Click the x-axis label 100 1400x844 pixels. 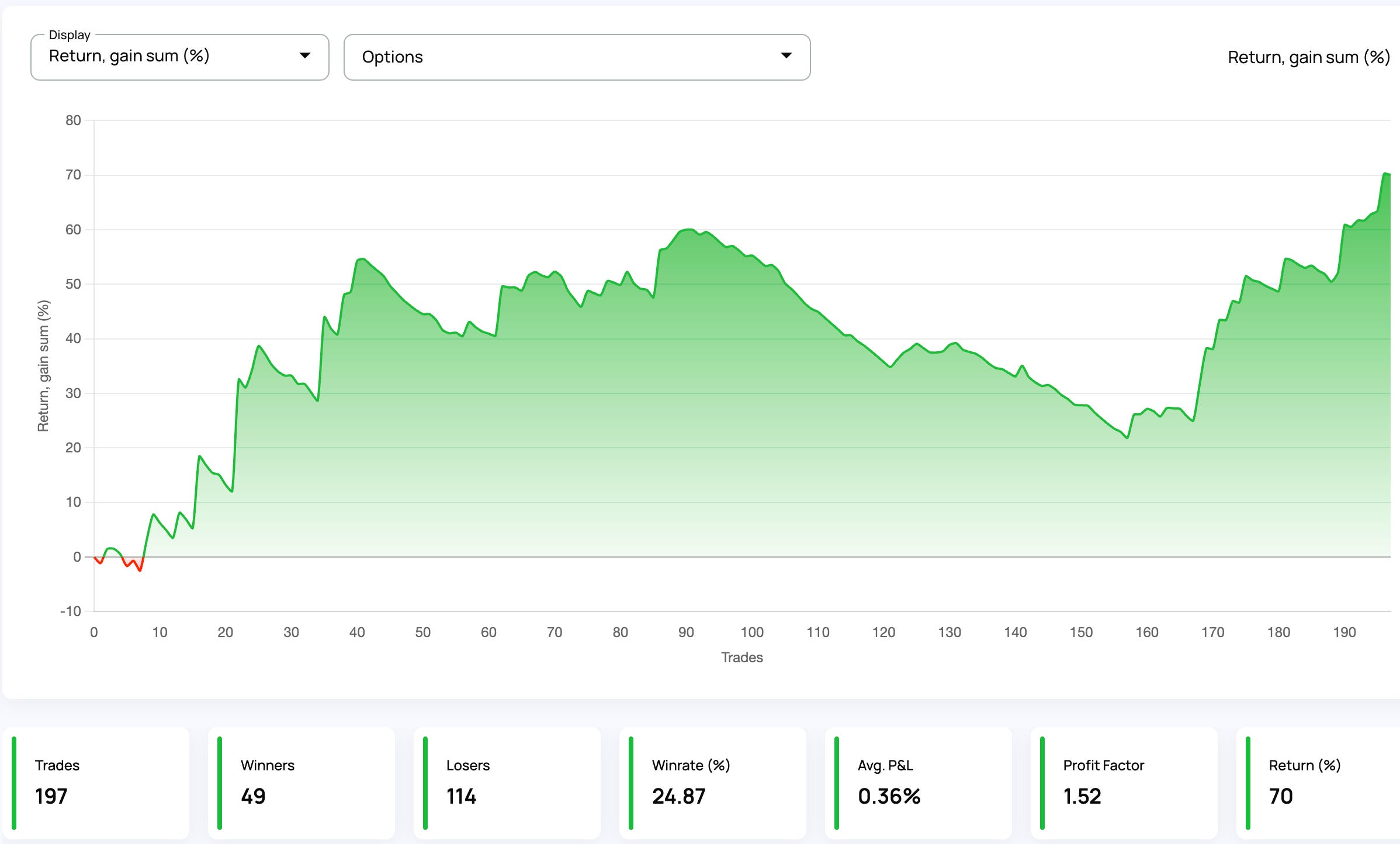pos(752,632)
